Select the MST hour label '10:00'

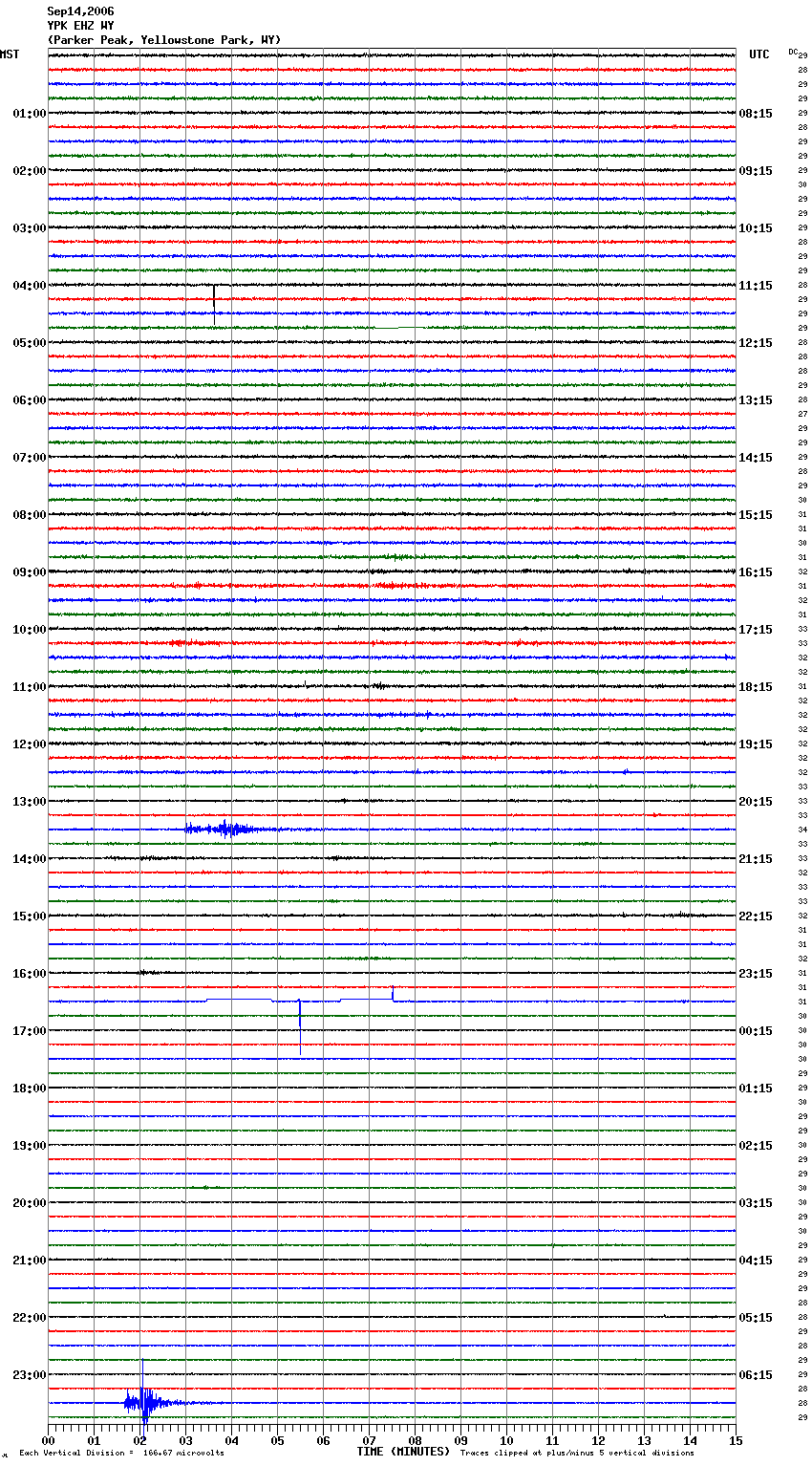coord(30,630)
